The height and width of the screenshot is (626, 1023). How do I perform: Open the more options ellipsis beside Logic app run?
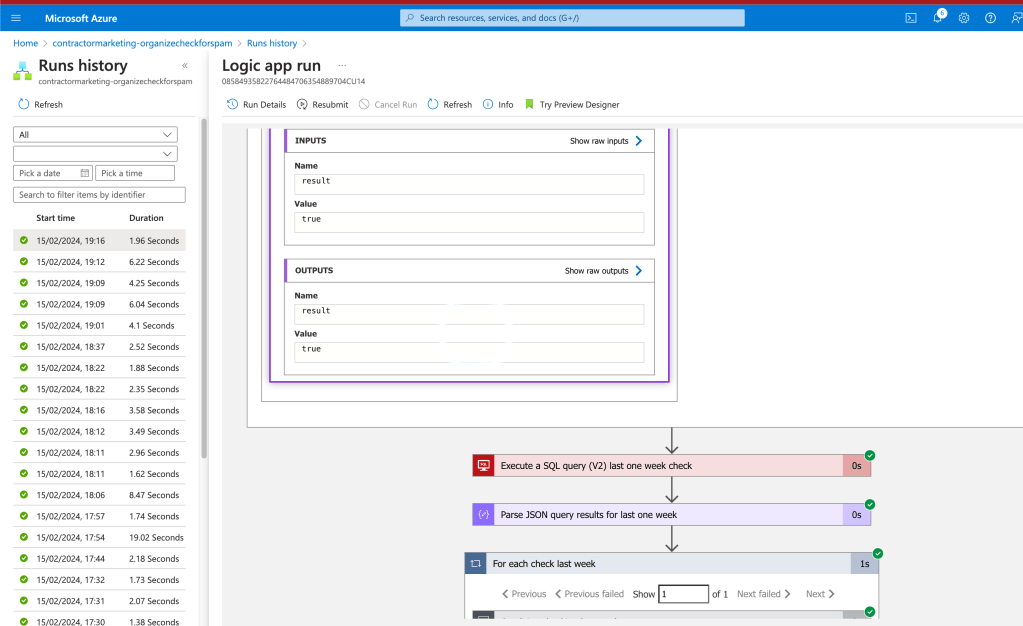343,65
